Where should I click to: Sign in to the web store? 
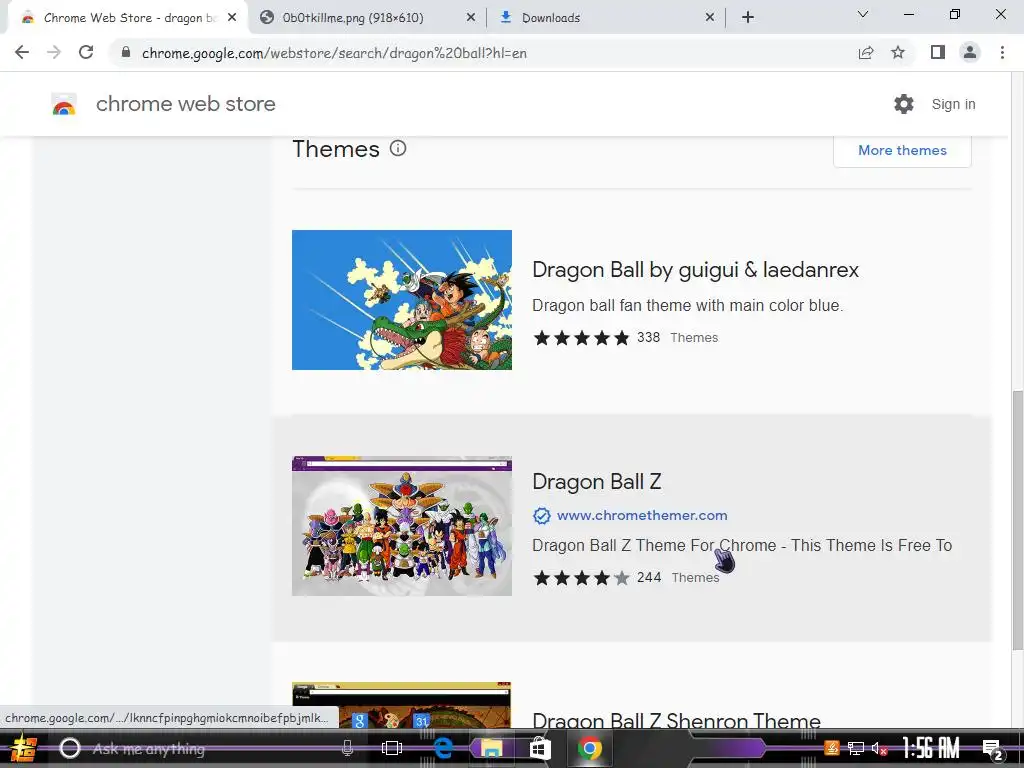click(x=953, y=104)
